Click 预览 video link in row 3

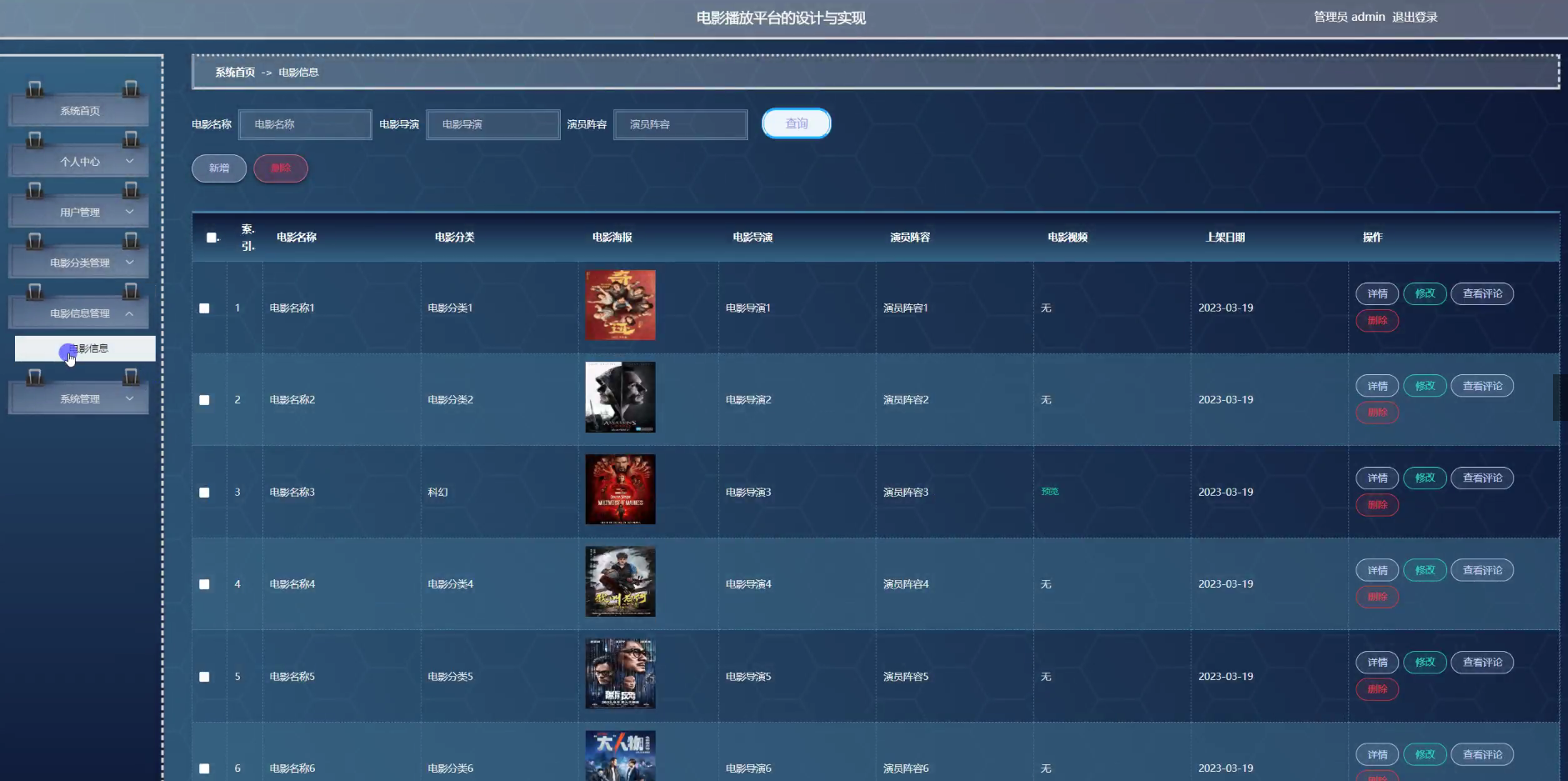point(1050,492)
